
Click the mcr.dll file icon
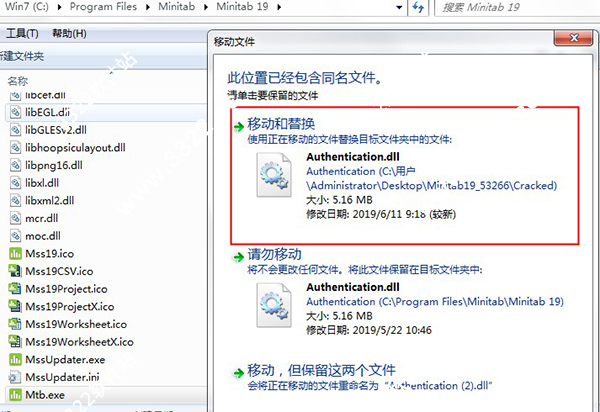tap(15, 218)
